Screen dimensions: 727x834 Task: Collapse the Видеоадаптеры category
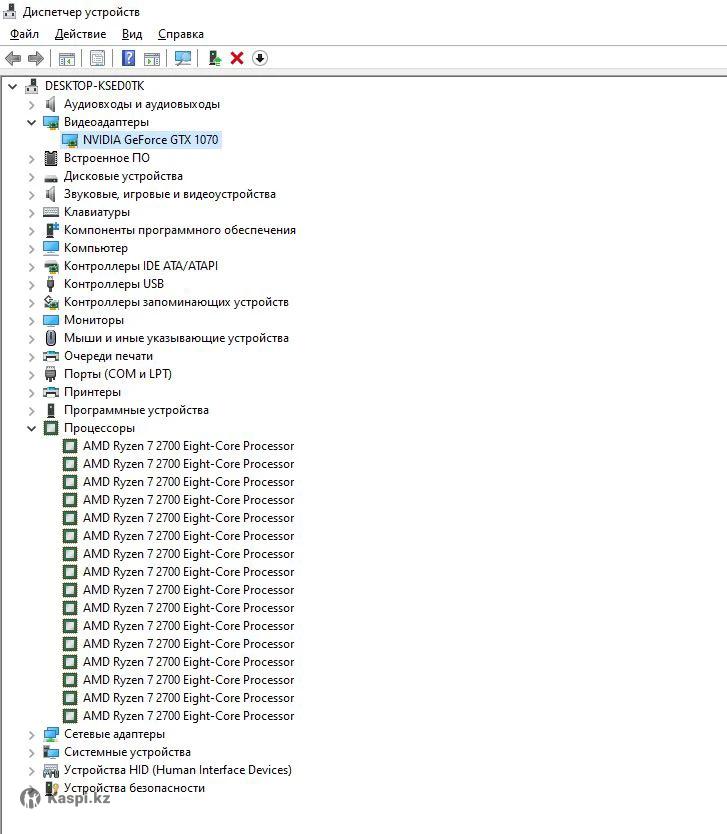(x=32, y=122)
